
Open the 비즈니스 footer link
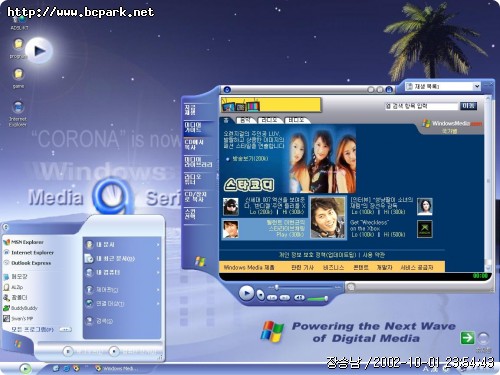click(x=333, y=267)
